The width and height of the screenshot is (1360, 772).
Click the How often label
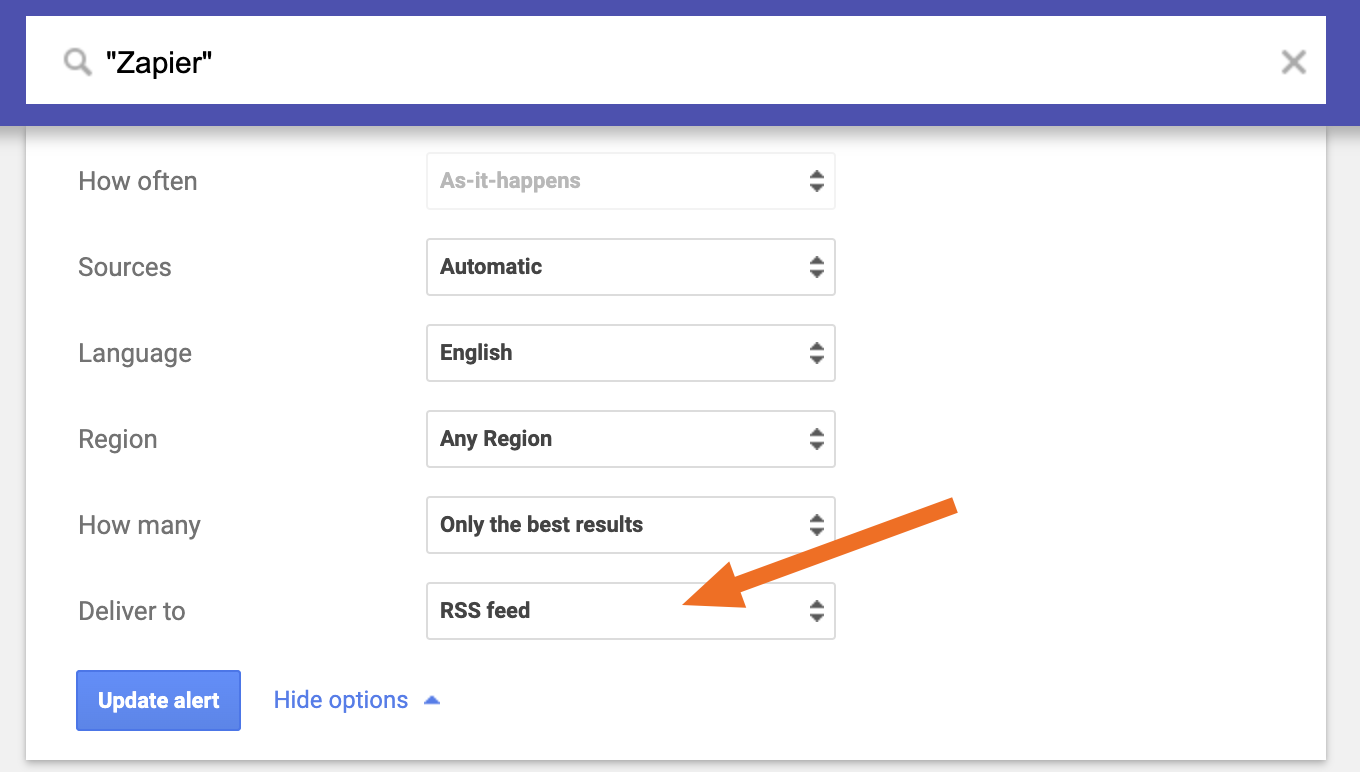coord(138,181)
